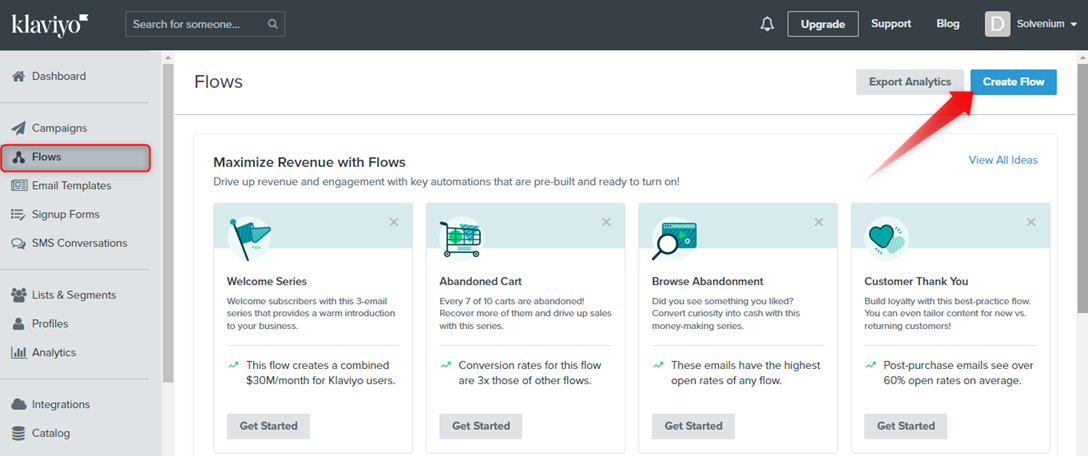Click the main page vertical scrollbar
Screen dimensions: 1088x456
1082,187
